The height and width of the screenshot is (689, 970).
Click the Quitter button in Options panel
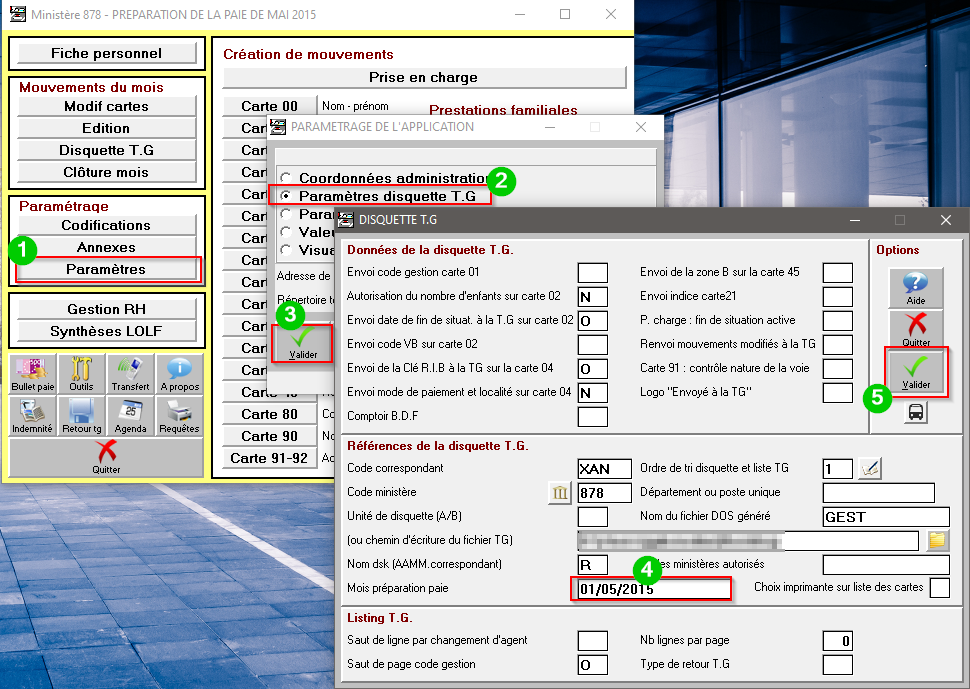tap(916, 330)
